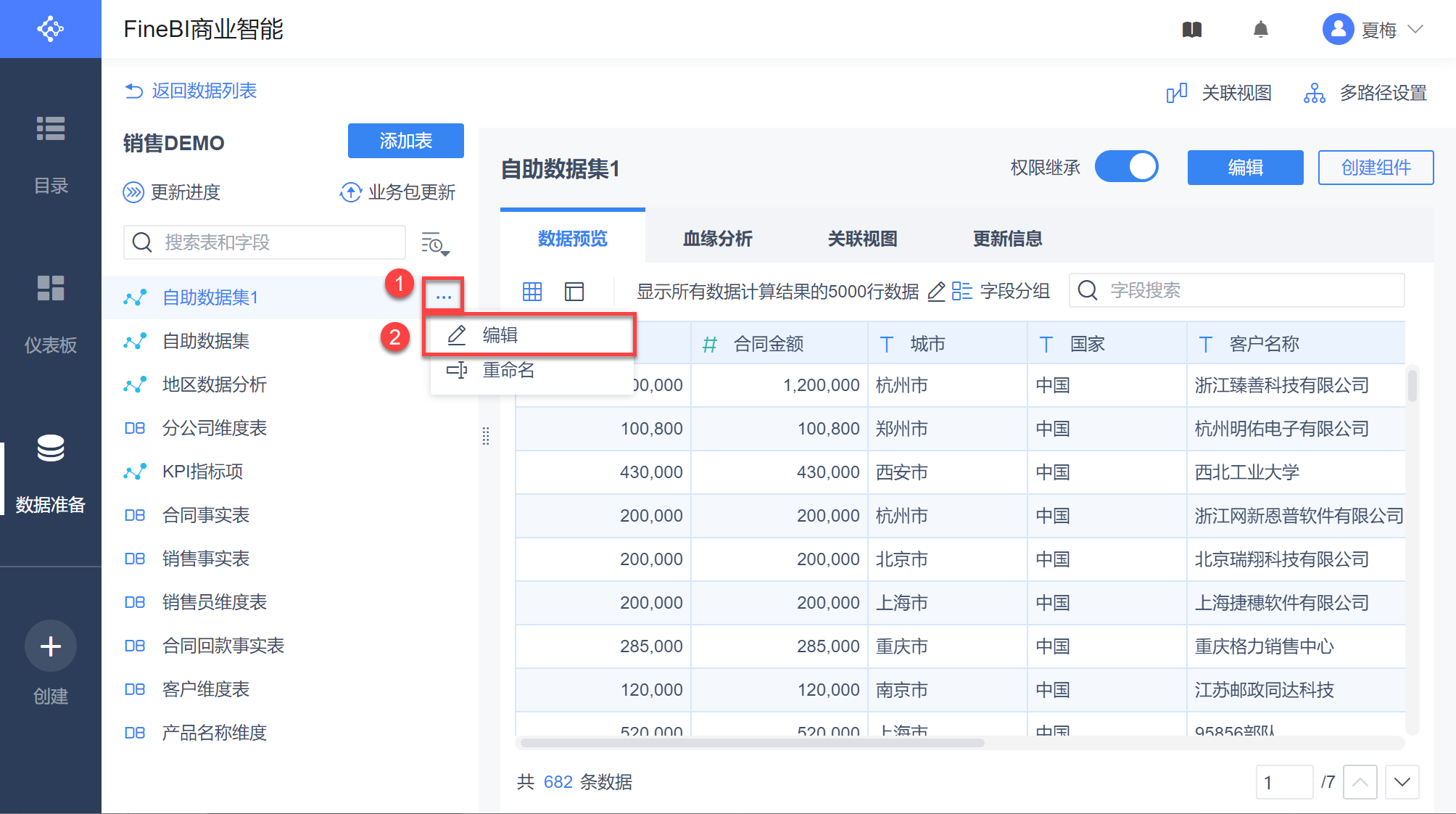Switch to grid table view icon
1456x814 pixels.
(532, 292)
